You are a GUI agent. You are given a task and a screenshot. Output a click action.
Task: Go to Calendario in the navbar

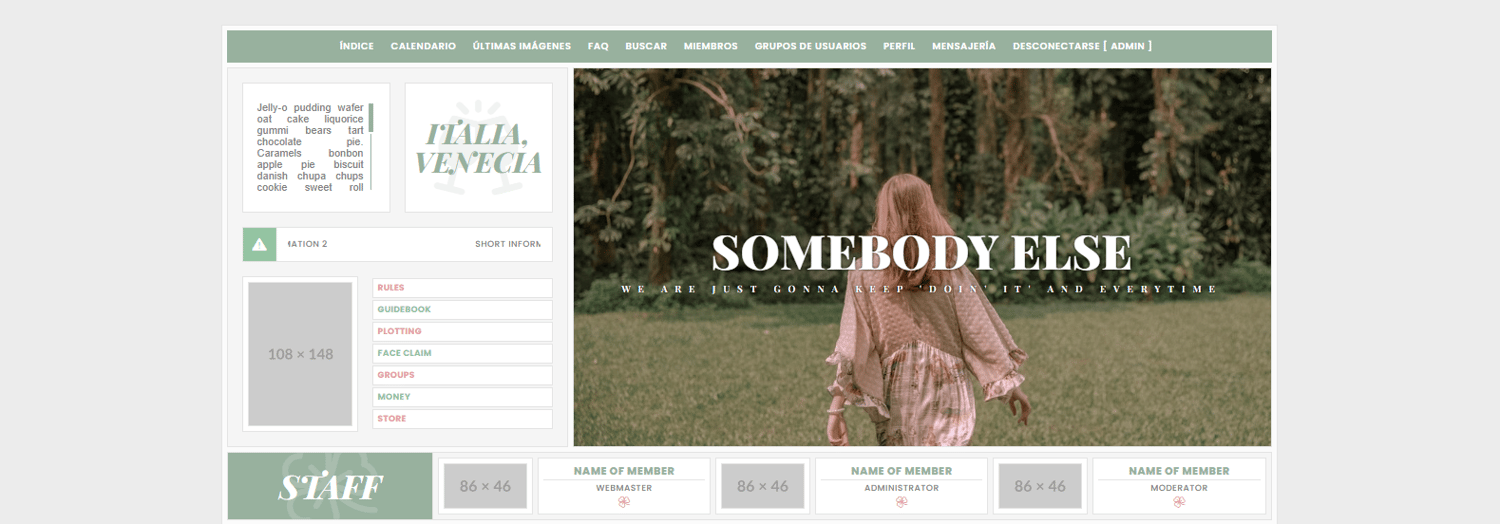pyautogui.click(x=423, y=46)
